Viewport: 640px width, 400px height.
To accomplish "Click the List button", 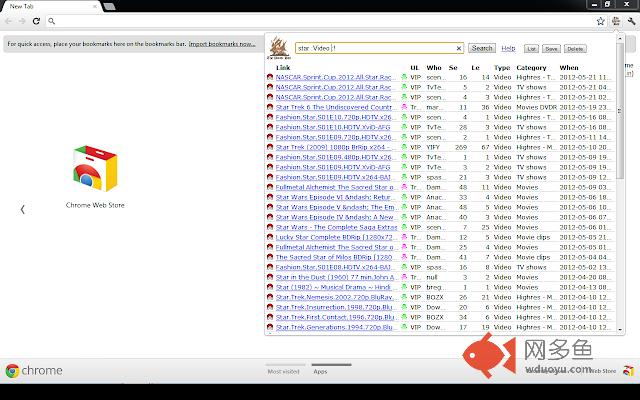I will (531, 49).
